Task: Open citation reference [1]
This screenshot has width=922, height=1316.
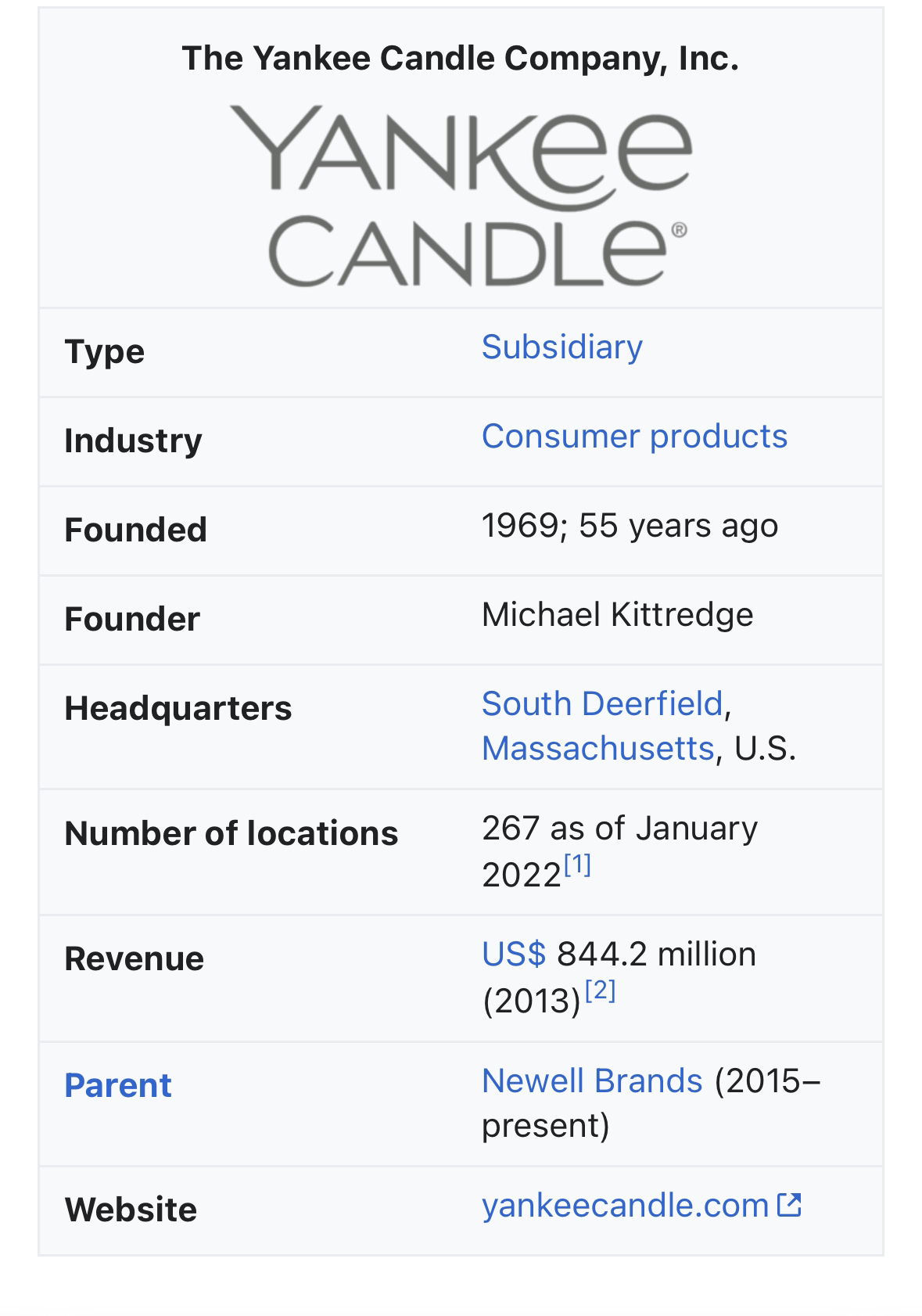Action: click(577, 865)
